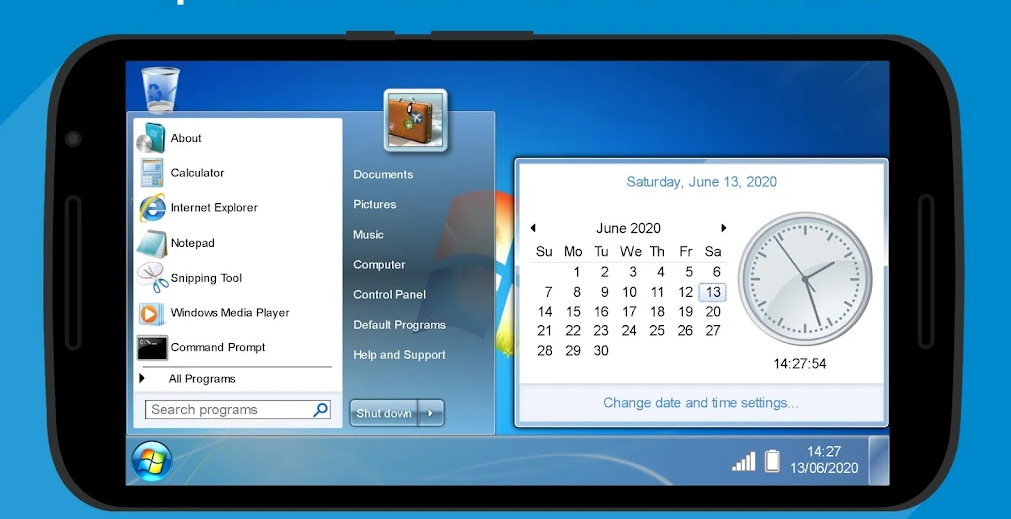Launch Internet Explorer via its icon
This screenshot has width=1011, height=519.
tap(152, 208)
